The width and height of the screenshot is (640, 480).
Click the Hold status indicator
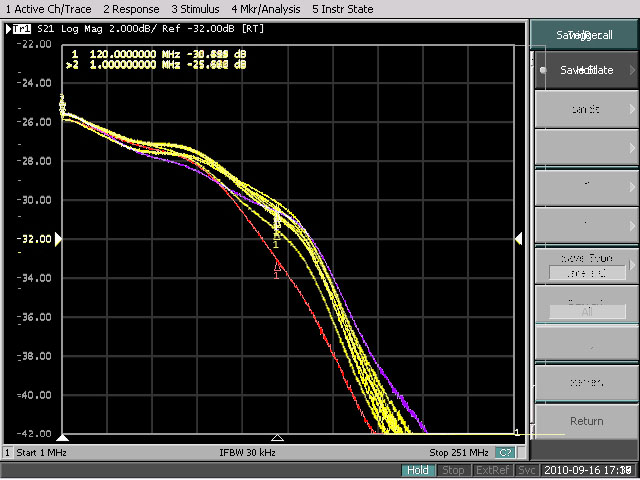(x=419, y=470)
